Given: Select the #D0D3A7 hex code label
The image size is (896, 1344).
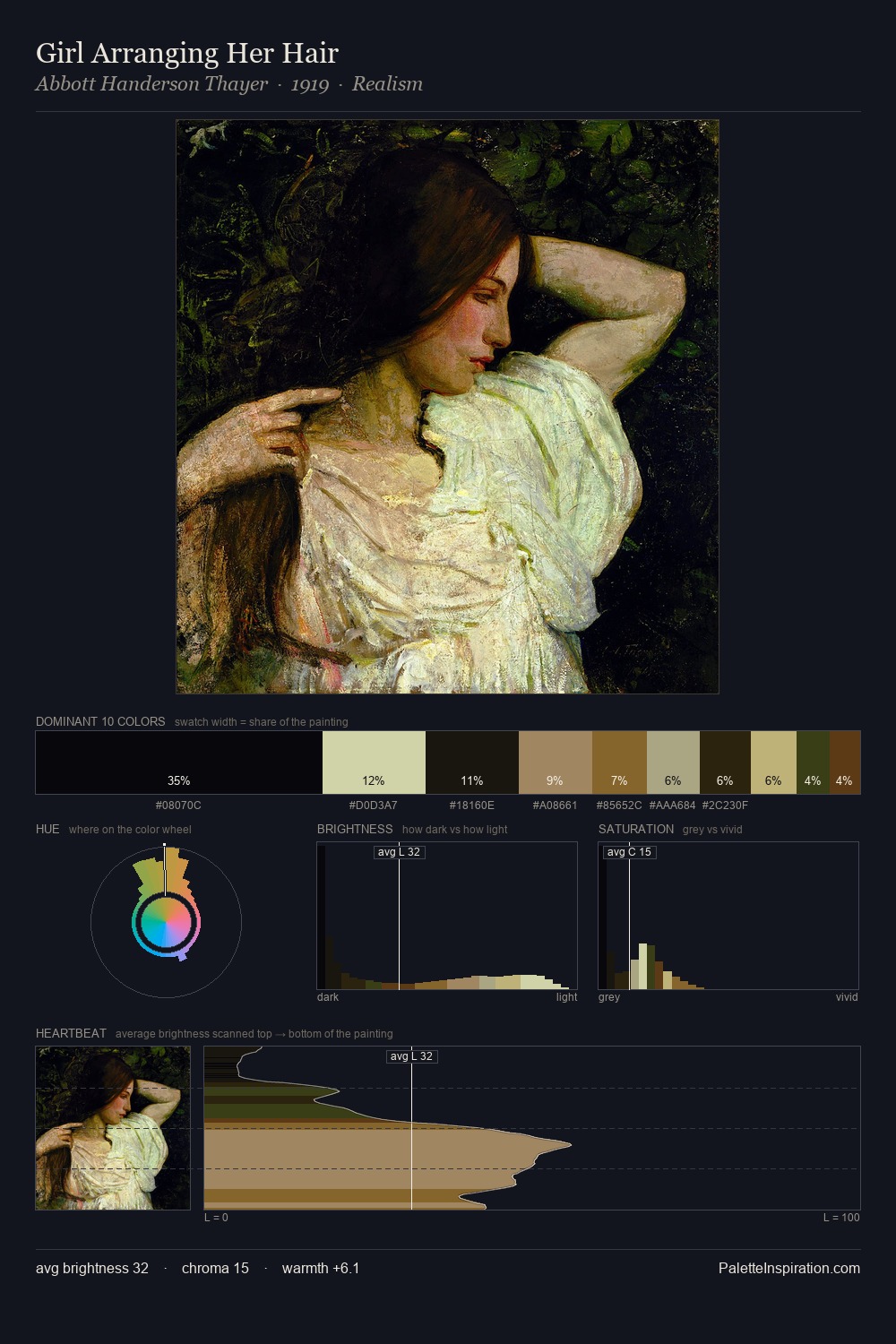Looking at the screenshot, I should tap(374, 806).
